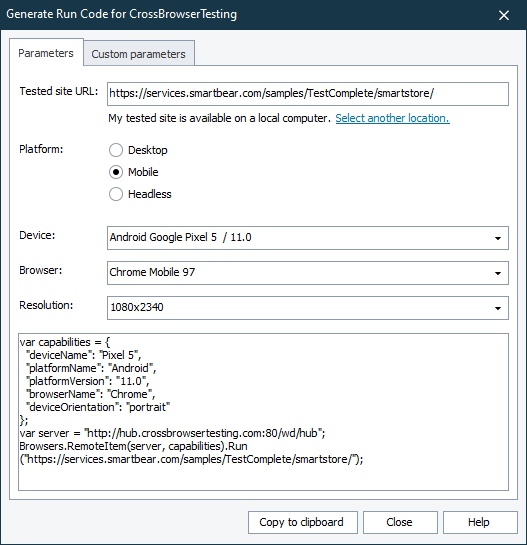Open the Chrome Mobile 97 browser list
This screenshot has width=527, height=545.
[308, 273]
